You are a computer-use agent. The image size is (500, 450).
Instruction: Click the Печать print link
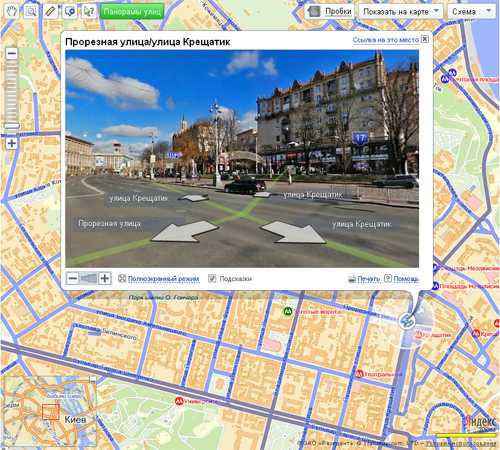368,279
